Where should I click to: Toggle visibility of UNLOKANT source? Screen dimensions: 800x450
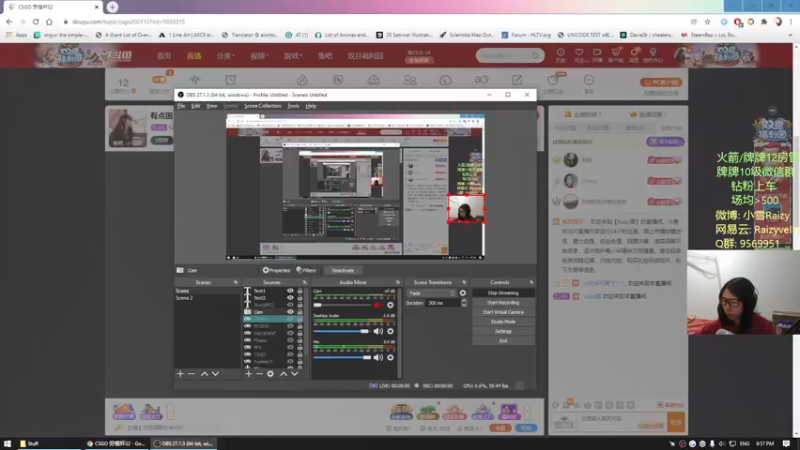pyautogui.click(x=290, y=333)
